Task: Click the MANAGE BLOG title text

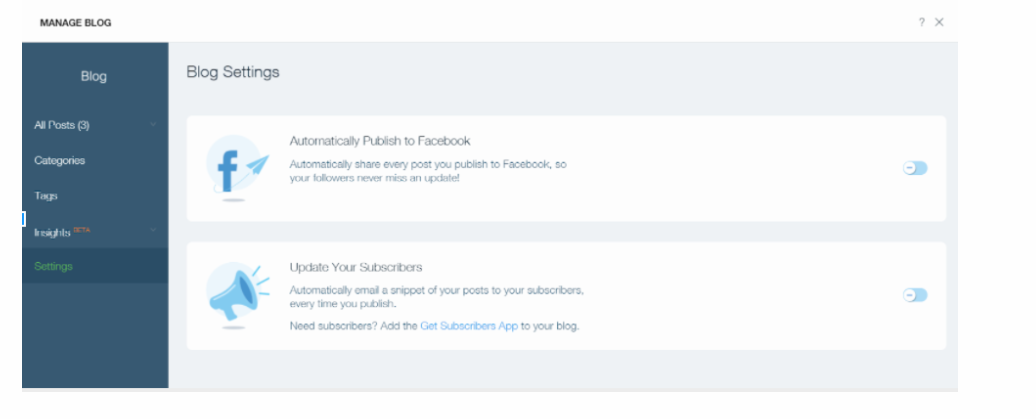Action: 75,22
